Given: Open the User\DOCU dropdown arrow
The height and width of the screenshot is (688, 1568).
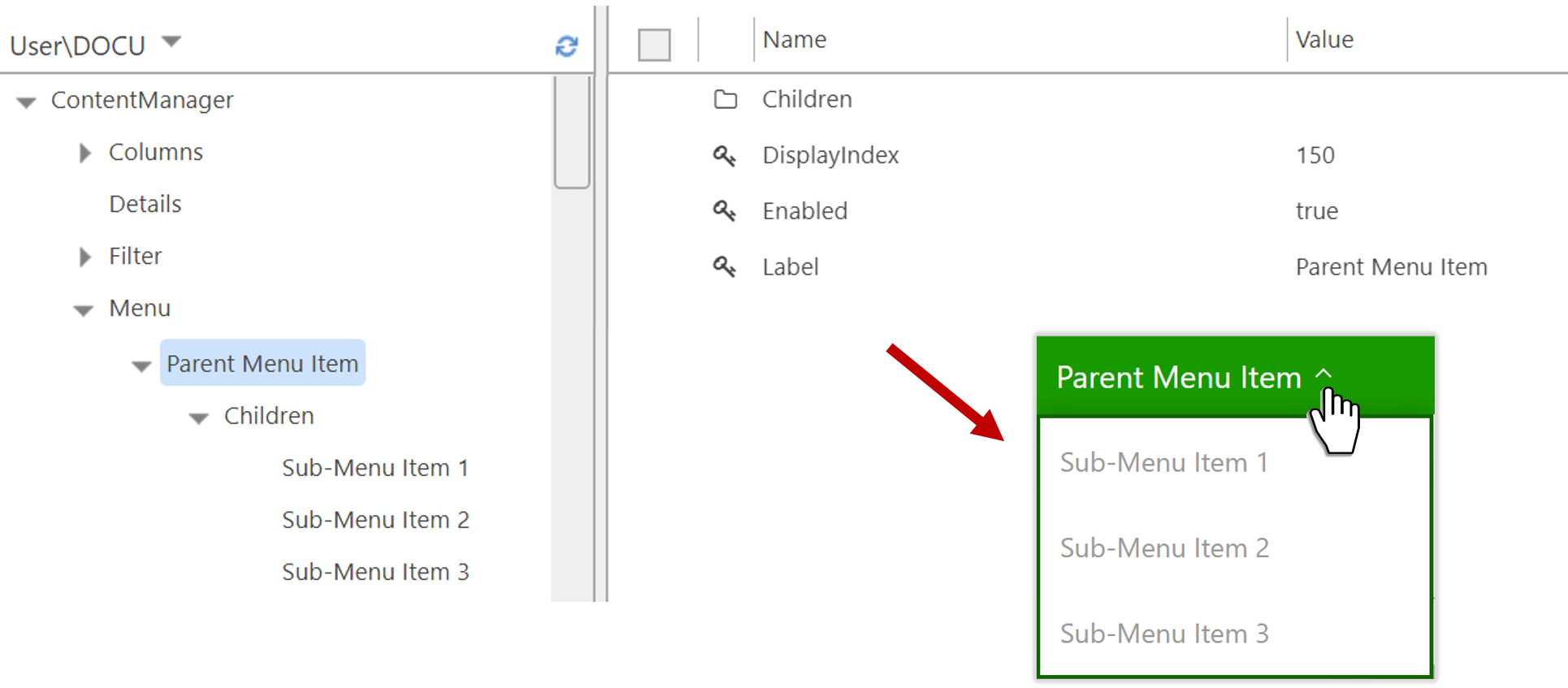Looking at the screenshot, I should 171,41.
